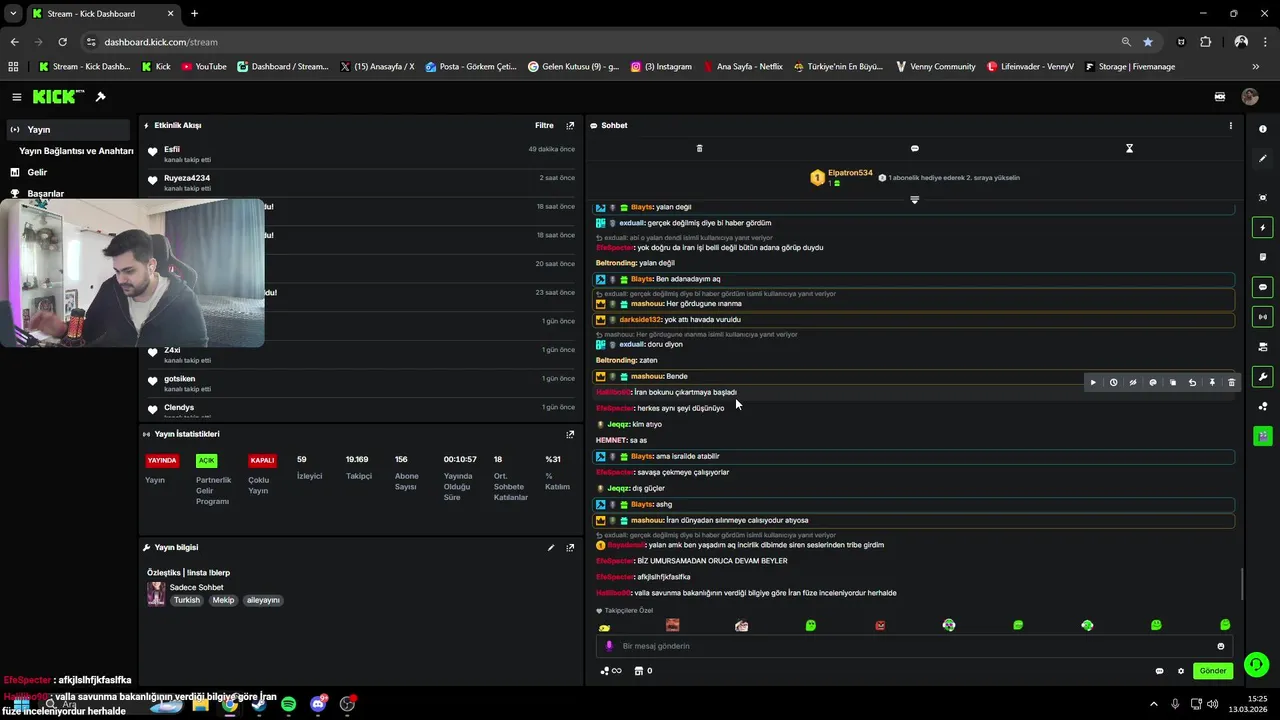The height and width of the screenshot is (720, 1280).
Task: Open Spotify from the Windows taskbar
Action: tap(288, 704)
